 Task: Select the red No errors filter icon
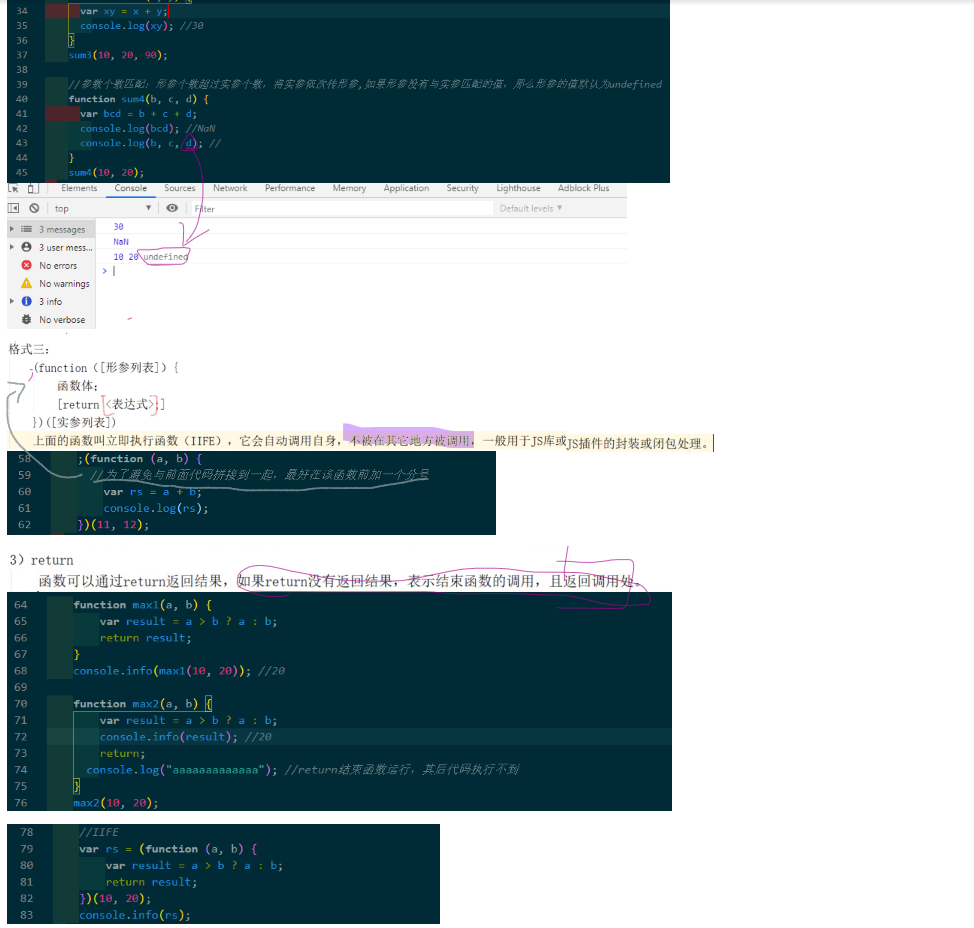[x=27, y=265]
